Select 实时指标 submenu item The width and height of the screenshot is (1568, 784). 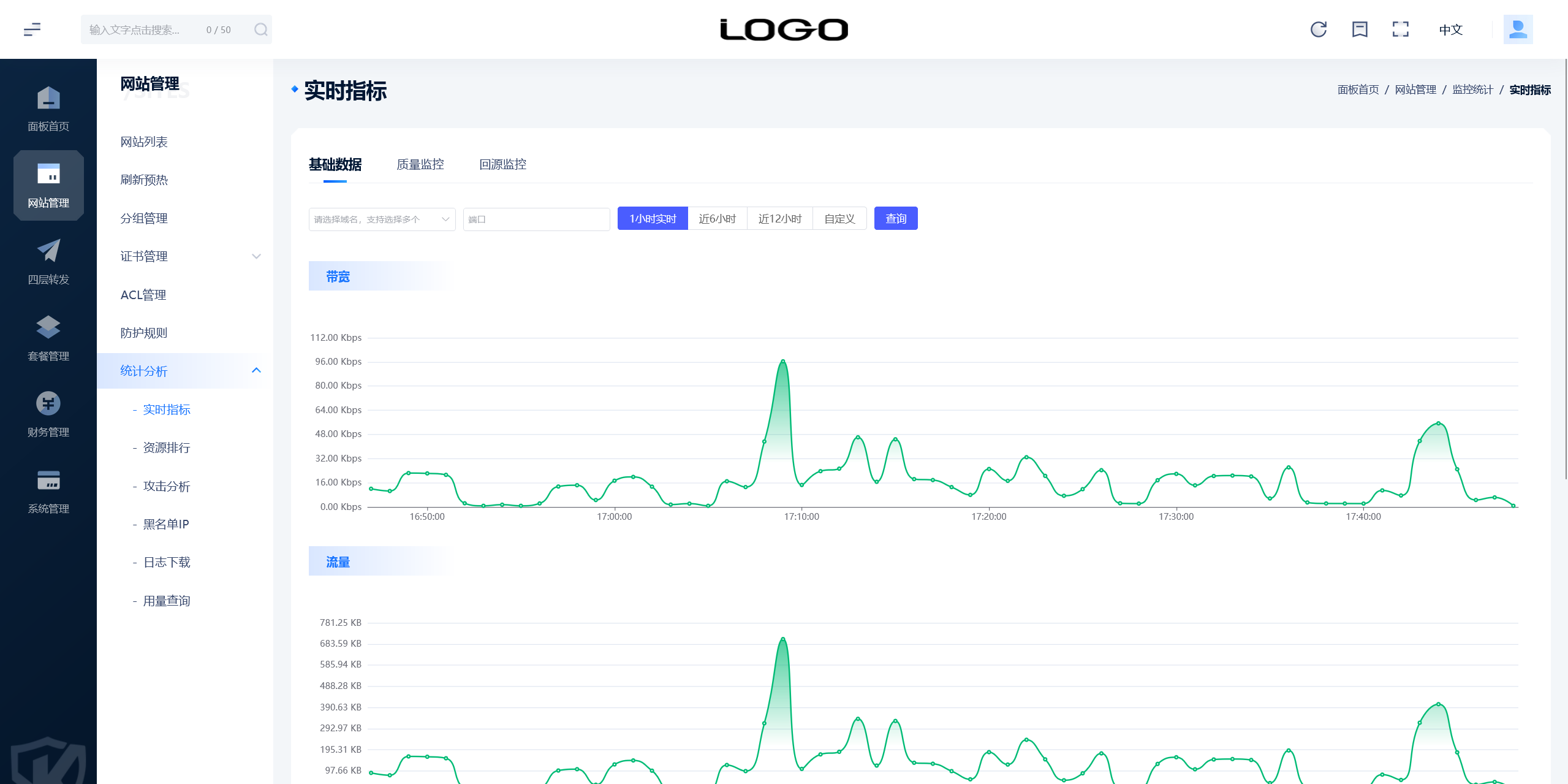[167, 409]
